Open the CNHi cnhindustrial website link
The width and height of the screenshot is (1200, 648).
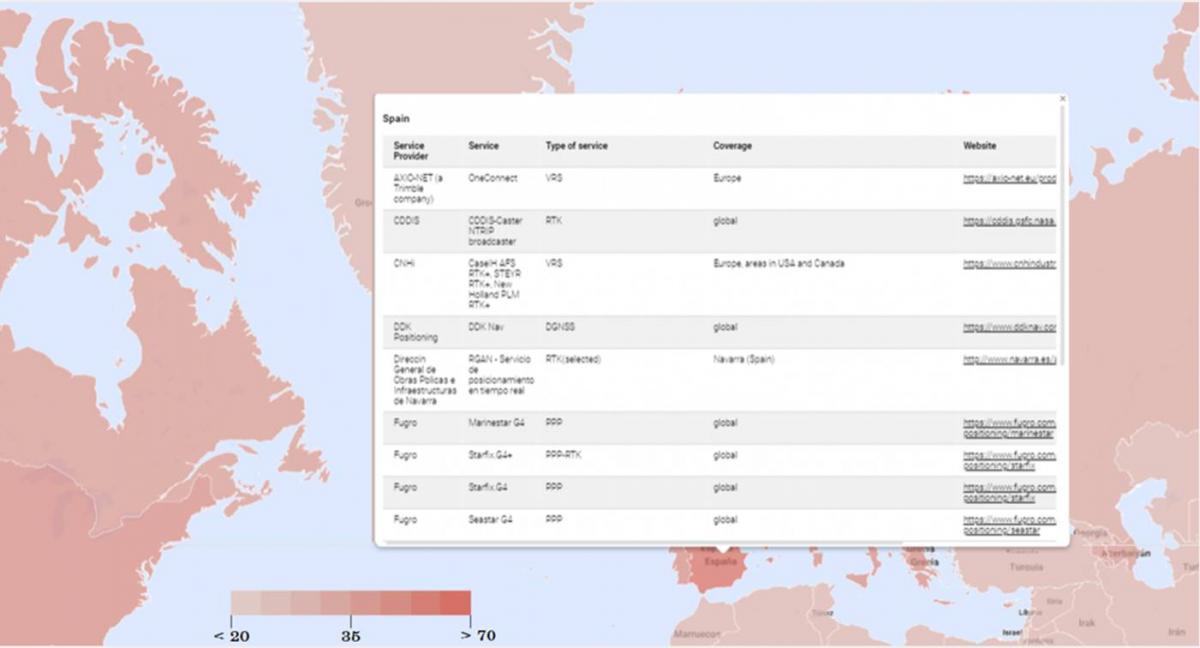pos(1009,264)
